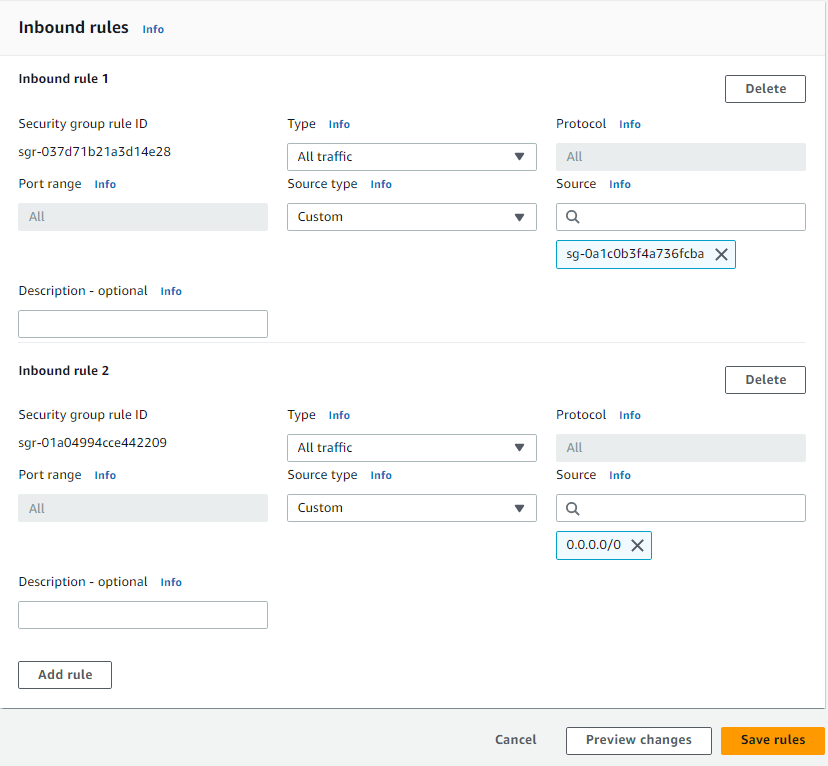Open the Source type dropdown for rule 1
This screenshot has height=766, width=828.
pos(411,217)
